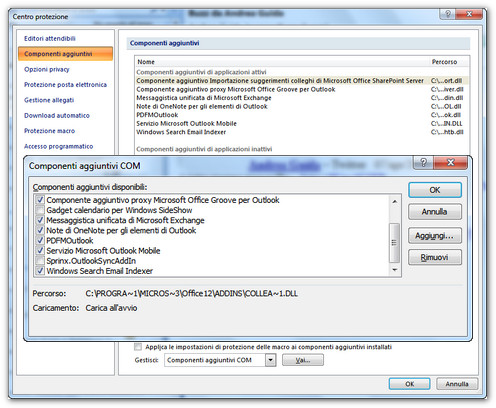This screenshot has width=496, height=408.
Task: Select PDFMOutlook row in Centro protezione list
Action: pyautogui.click(x=302, y=115)
